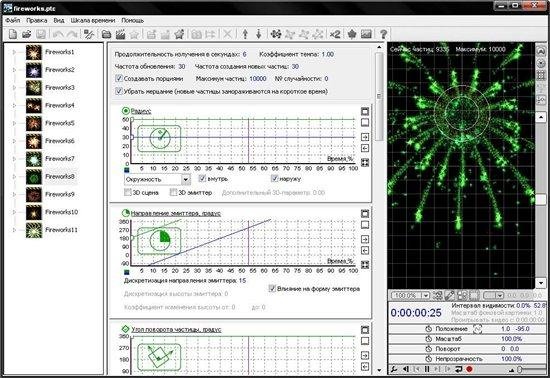This screenshot has height=378, width=550.
Task: Click the particle cluster icon in the toolbar
Action: tap(276, 34)
